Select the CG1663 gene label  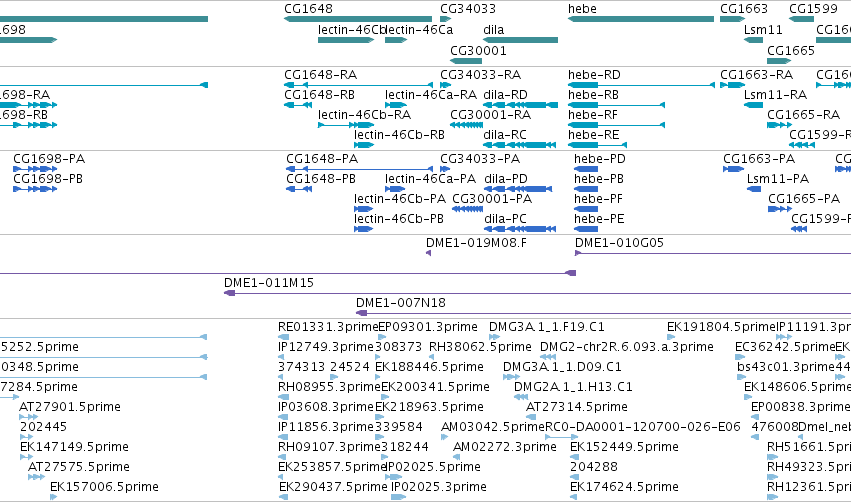[x=744, y=9]
